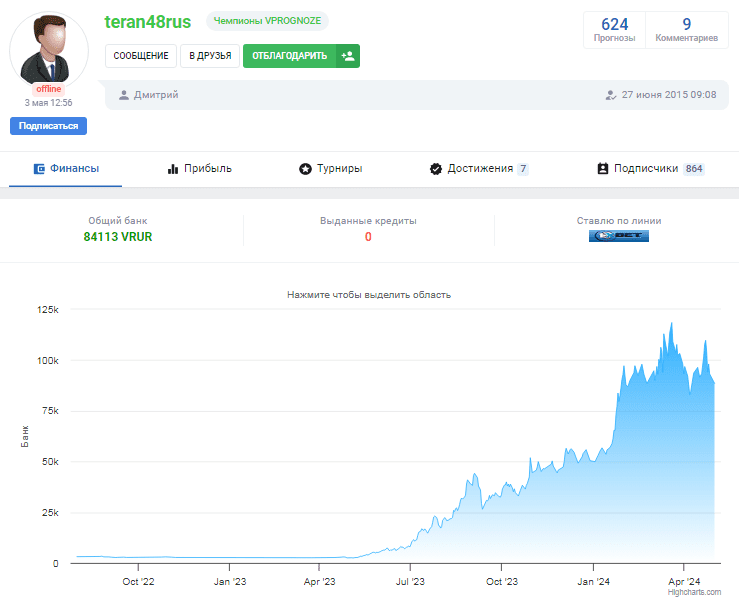739x604 pixels.
Task: Click the checkmark badge icon beside Достижения
Action: coord(435,169)
